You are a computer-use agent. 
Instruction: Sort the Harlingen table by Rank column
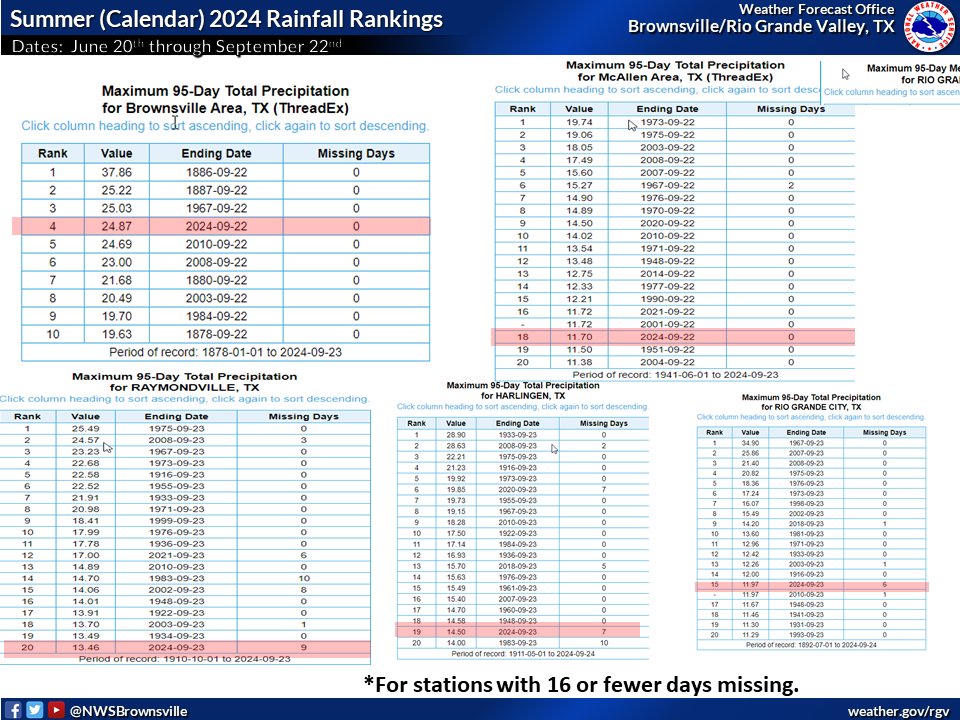(x=418, y=423)
